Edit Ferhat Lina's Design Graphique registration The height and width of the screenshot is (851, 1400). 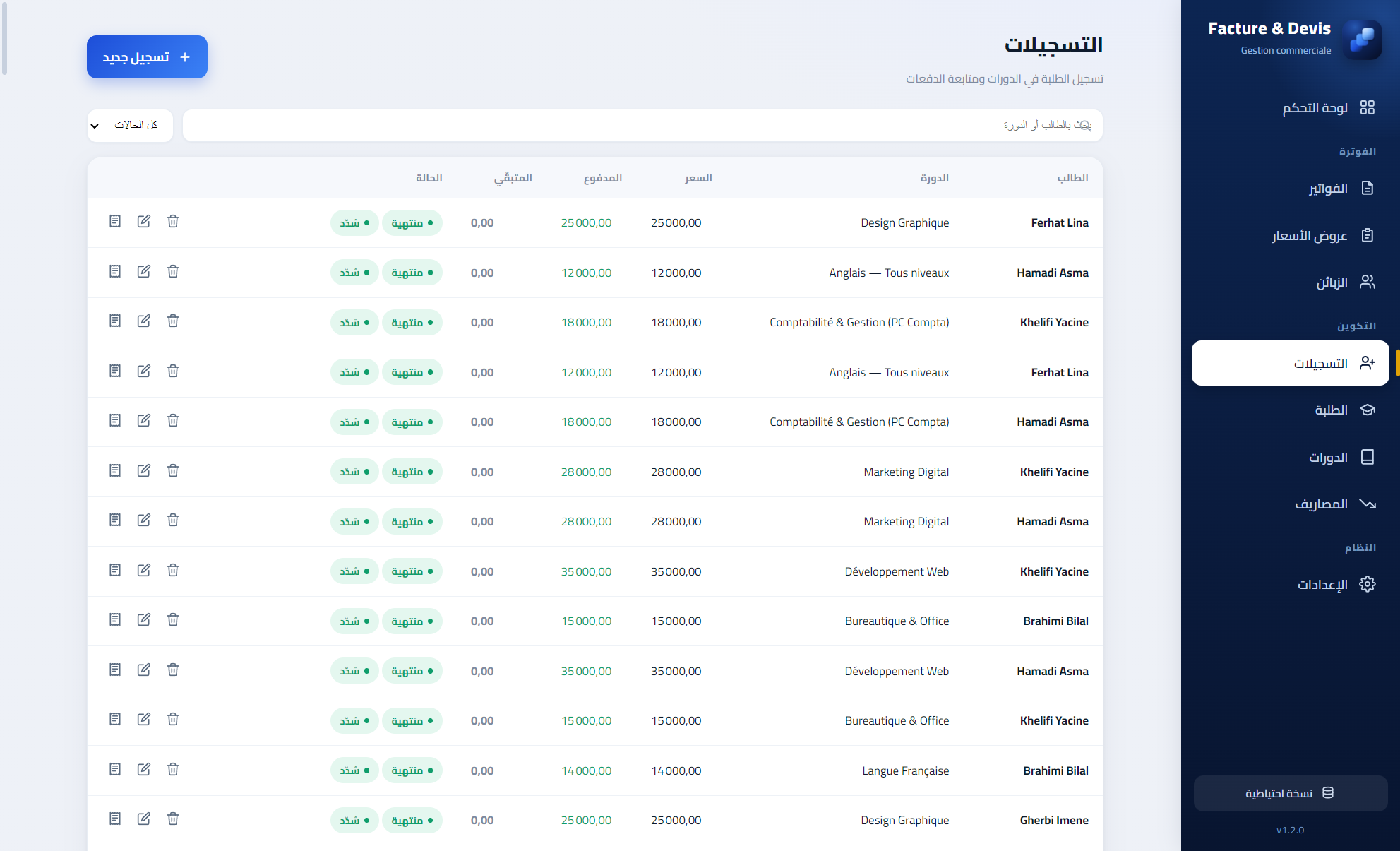[144, 222]
